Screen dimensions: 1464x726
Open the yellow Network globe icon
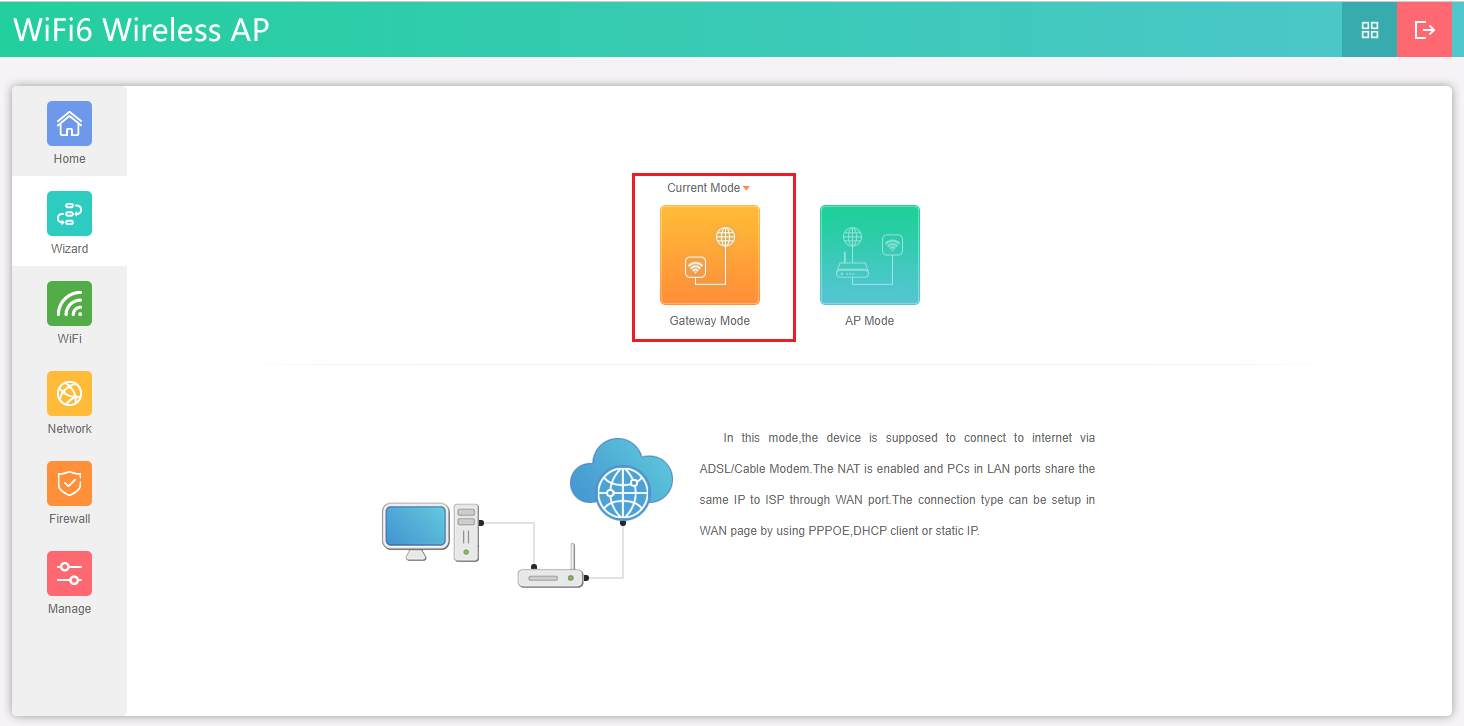click(69, 394)
